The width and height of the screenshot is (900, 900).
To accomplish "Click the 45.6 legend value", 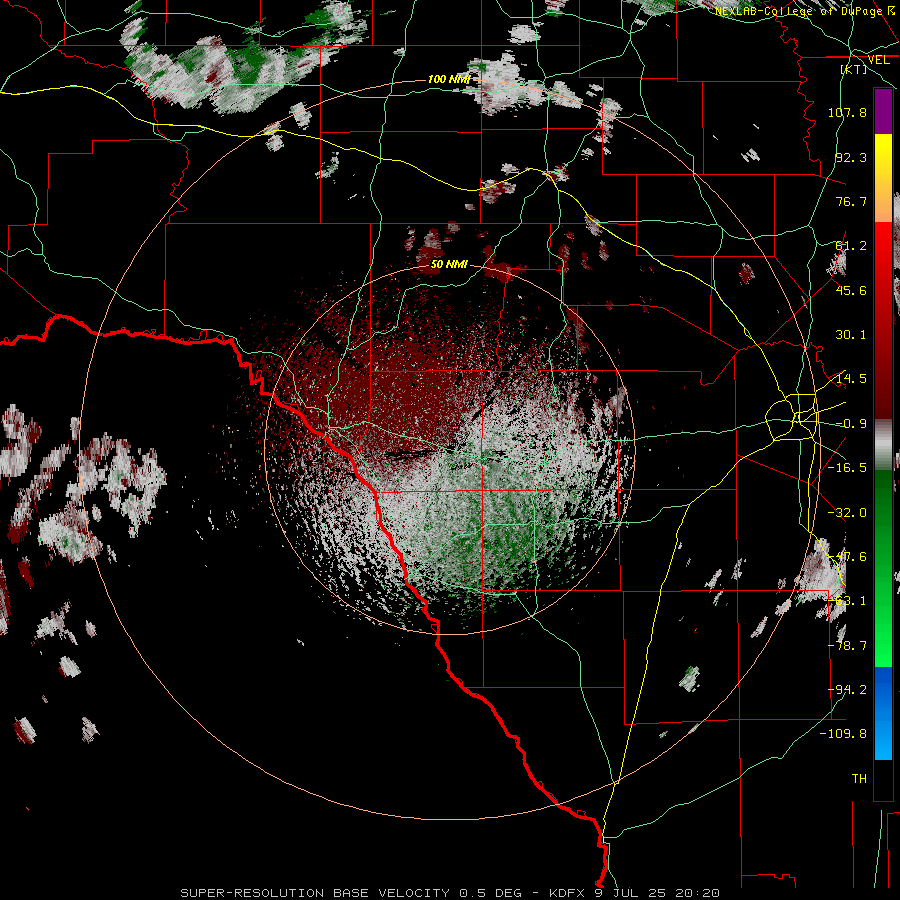I will tap(851, 290).
